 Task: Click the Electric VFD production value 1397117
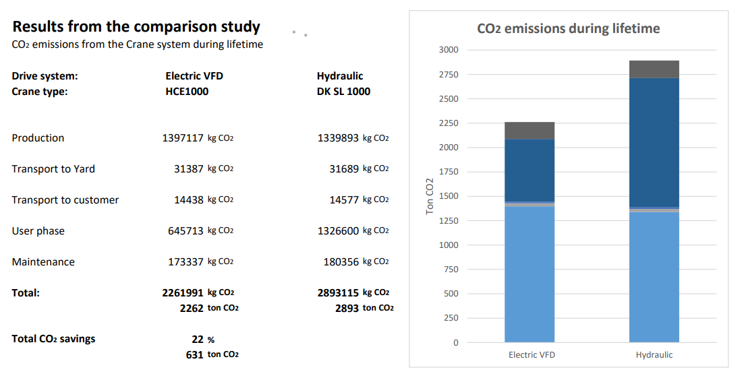(x=183, y=138)
